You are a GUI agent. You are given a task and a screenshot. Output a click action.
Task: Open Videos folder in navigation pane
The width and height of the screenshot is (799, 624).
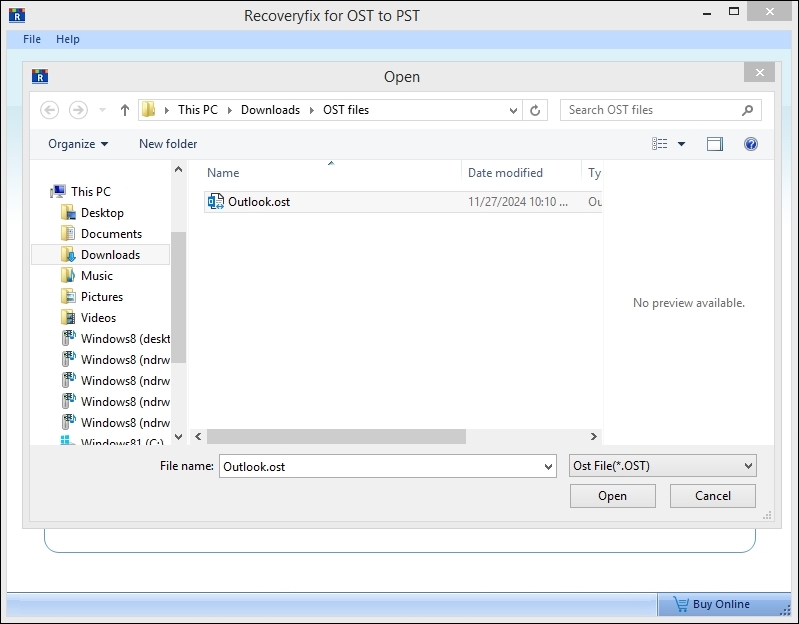[x=98, y=318]
